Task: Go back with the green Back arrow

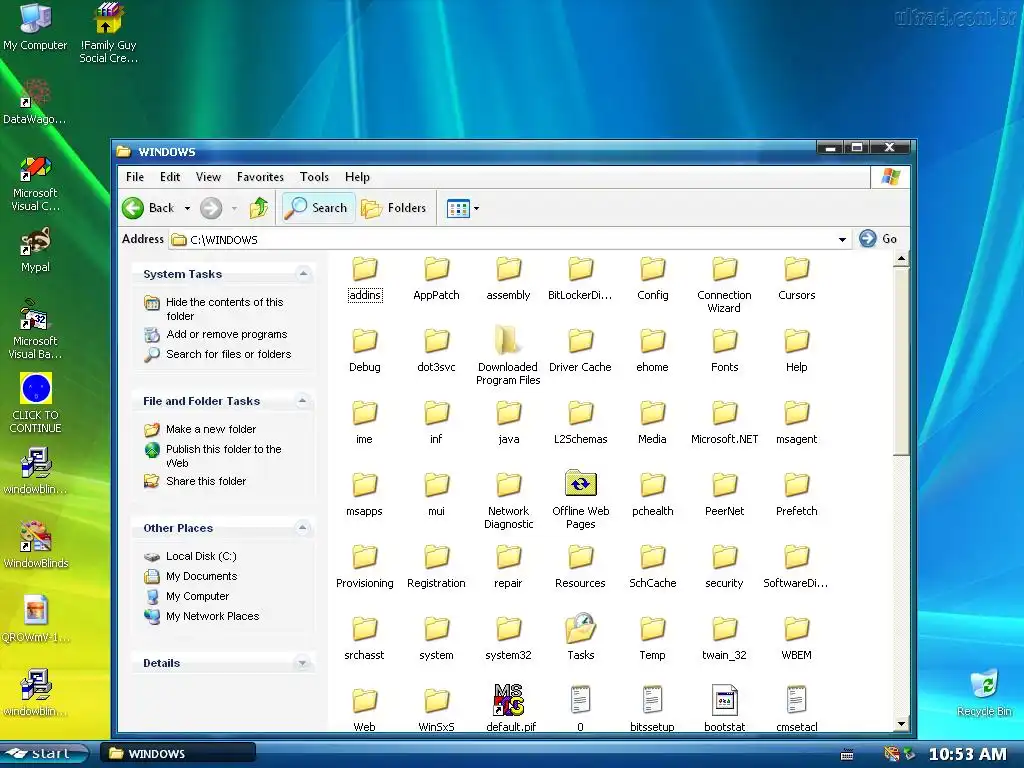Action: 133,208
